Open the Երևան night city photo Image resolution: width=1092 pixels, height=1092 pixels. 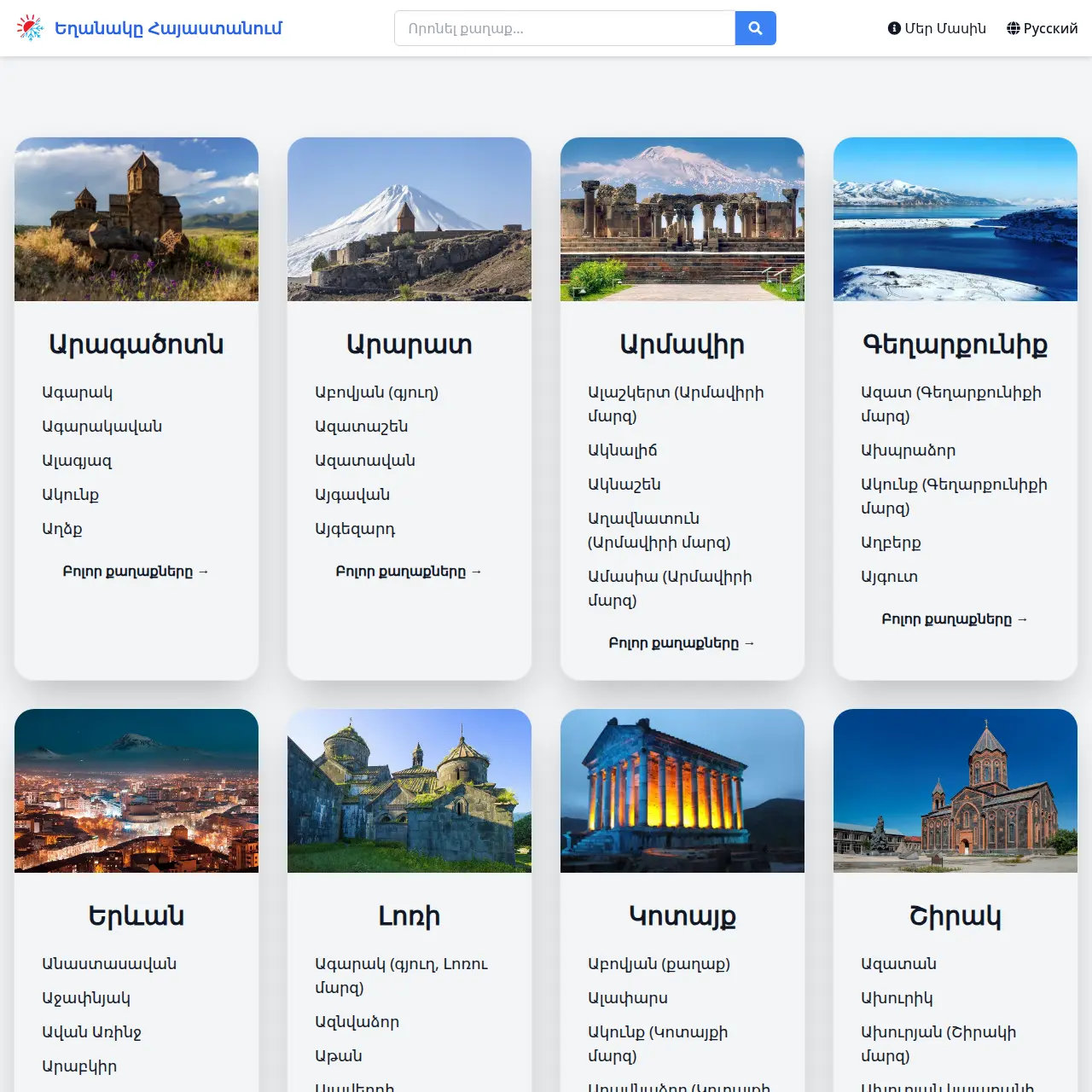click(136, 791)
